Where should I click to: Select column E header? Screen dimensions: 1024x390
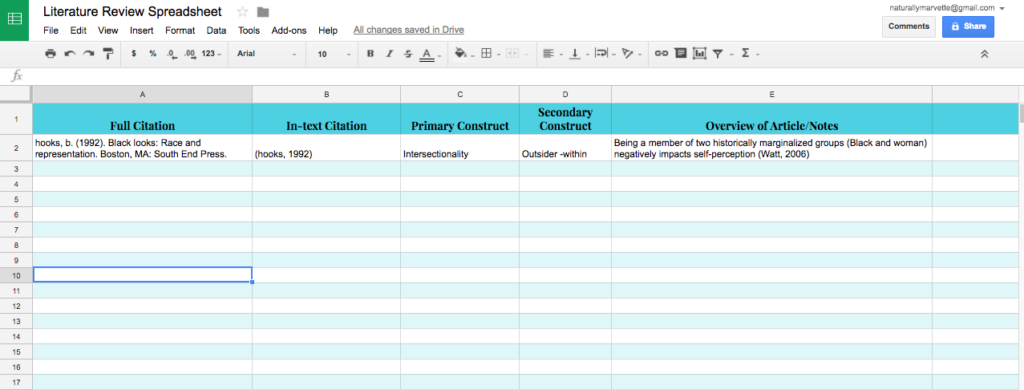(772, 95)
